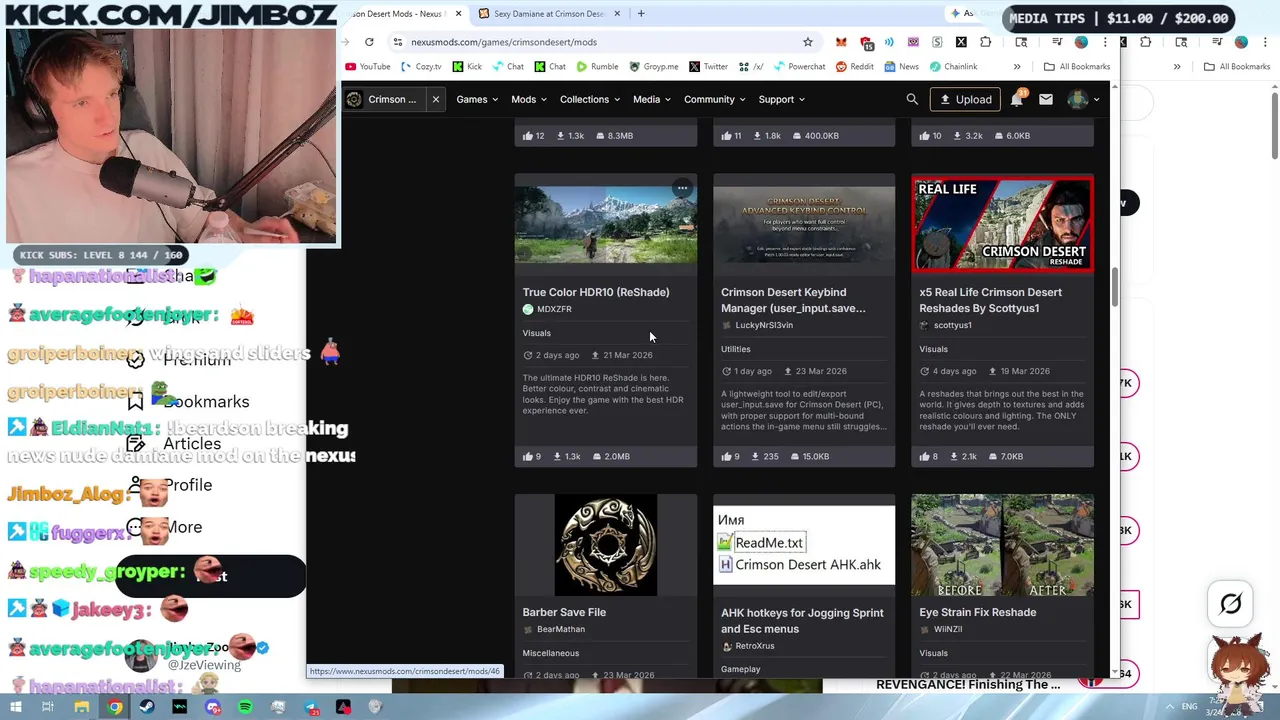Open File Explorer from the taskbar

(82, 707)
